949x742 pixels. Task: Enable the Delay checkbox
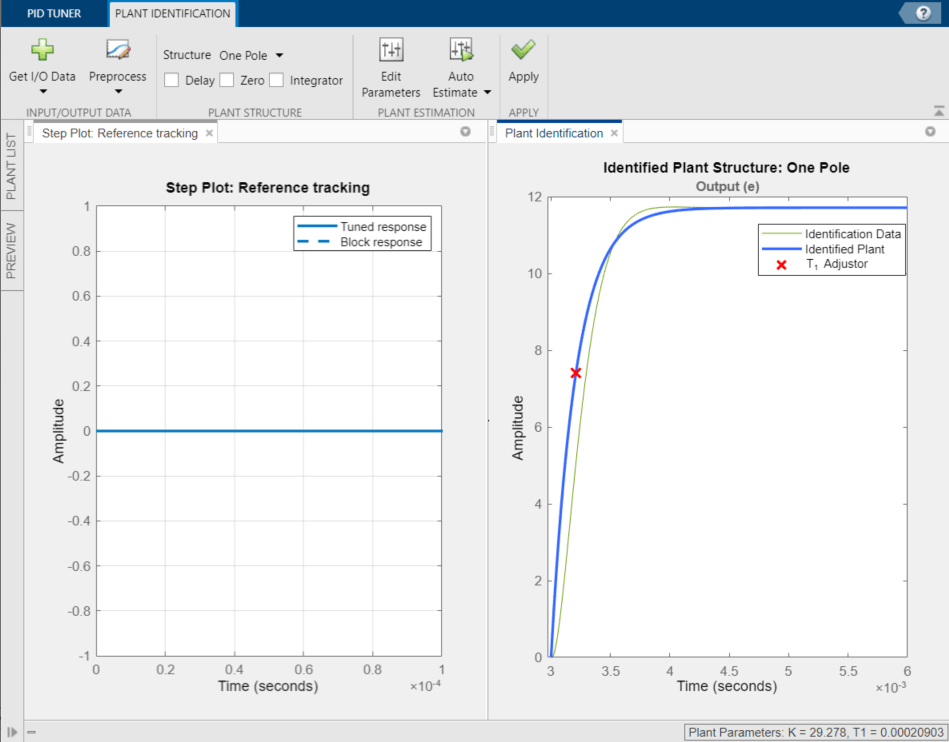[x=172, y=80]
